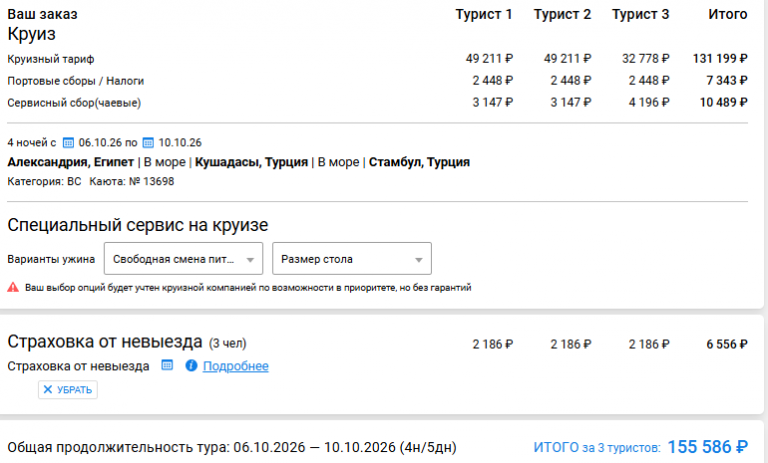Viewport: 768px width, 463px height.
Task: Click the Александрия, Египет port name
Action: 71,162
